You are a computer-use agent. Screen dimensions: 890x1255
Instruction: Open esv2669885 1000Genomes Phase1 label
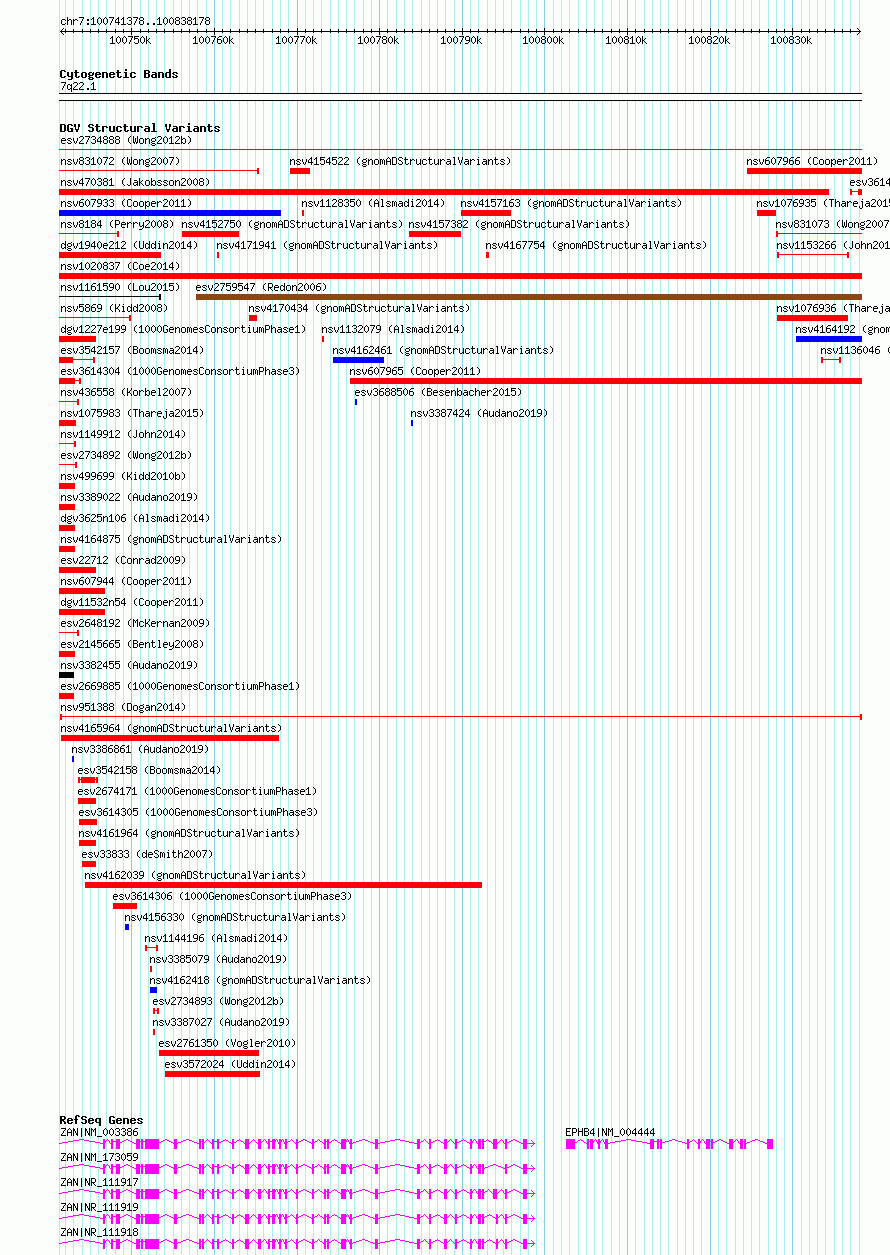point(180,687)
